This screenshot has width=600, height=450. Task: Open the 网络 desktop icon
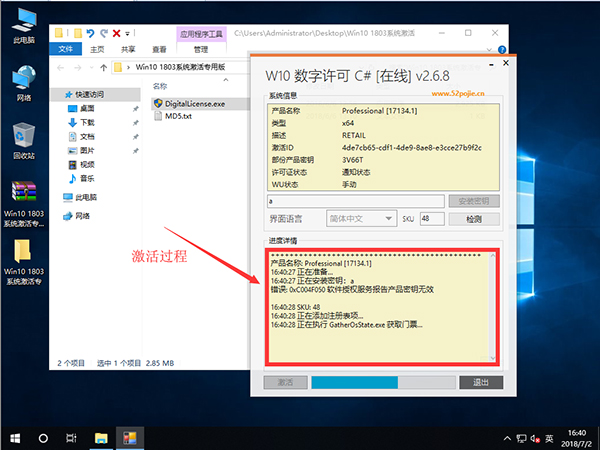coord(24,83)
